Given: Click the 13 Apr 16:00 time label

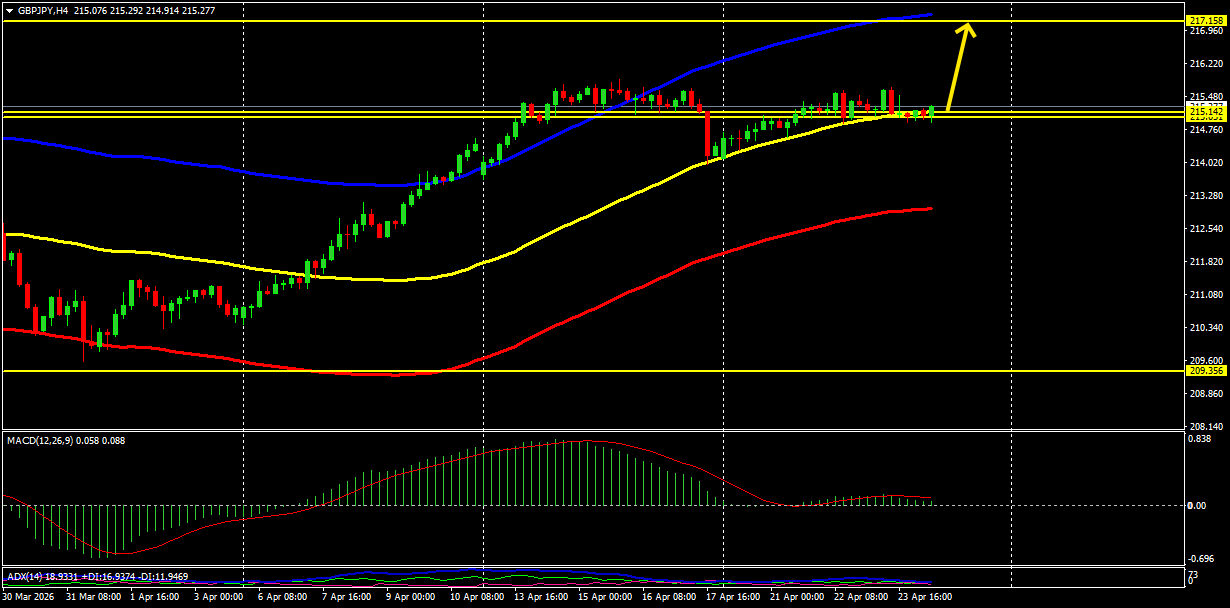Looking at the screenshot, I should pyautogui.click(x=541, y=597).
